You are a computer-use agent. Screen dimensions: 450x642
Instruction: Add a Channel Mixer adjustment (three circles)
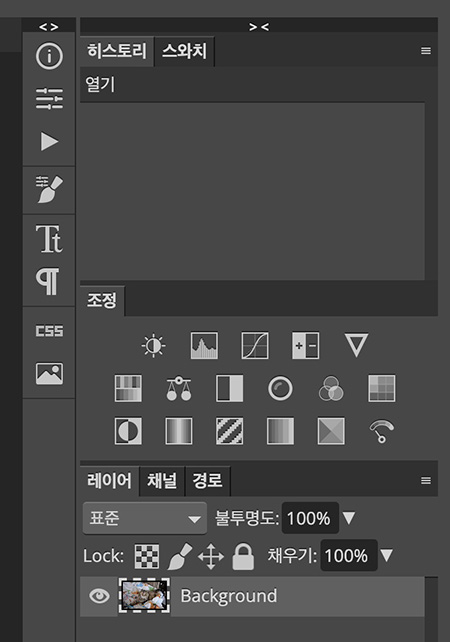click(x=331, y=388)
